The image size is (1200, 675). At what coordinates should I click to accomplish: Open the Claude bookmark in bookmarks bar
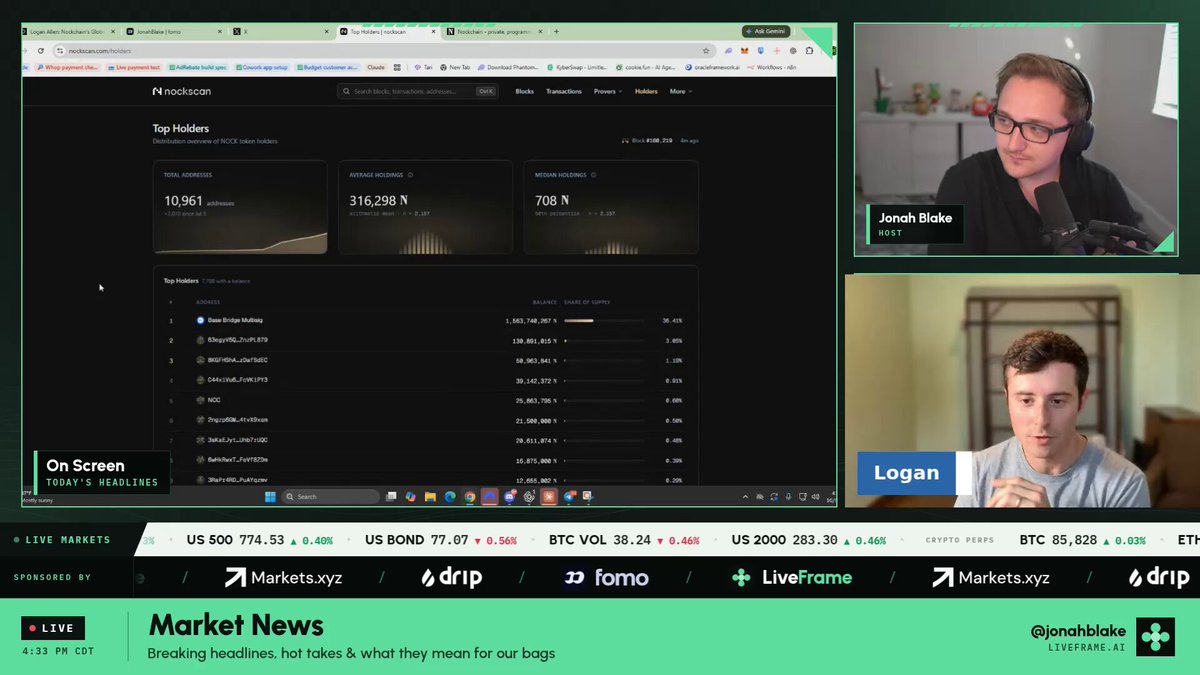(x=376, y=67)
